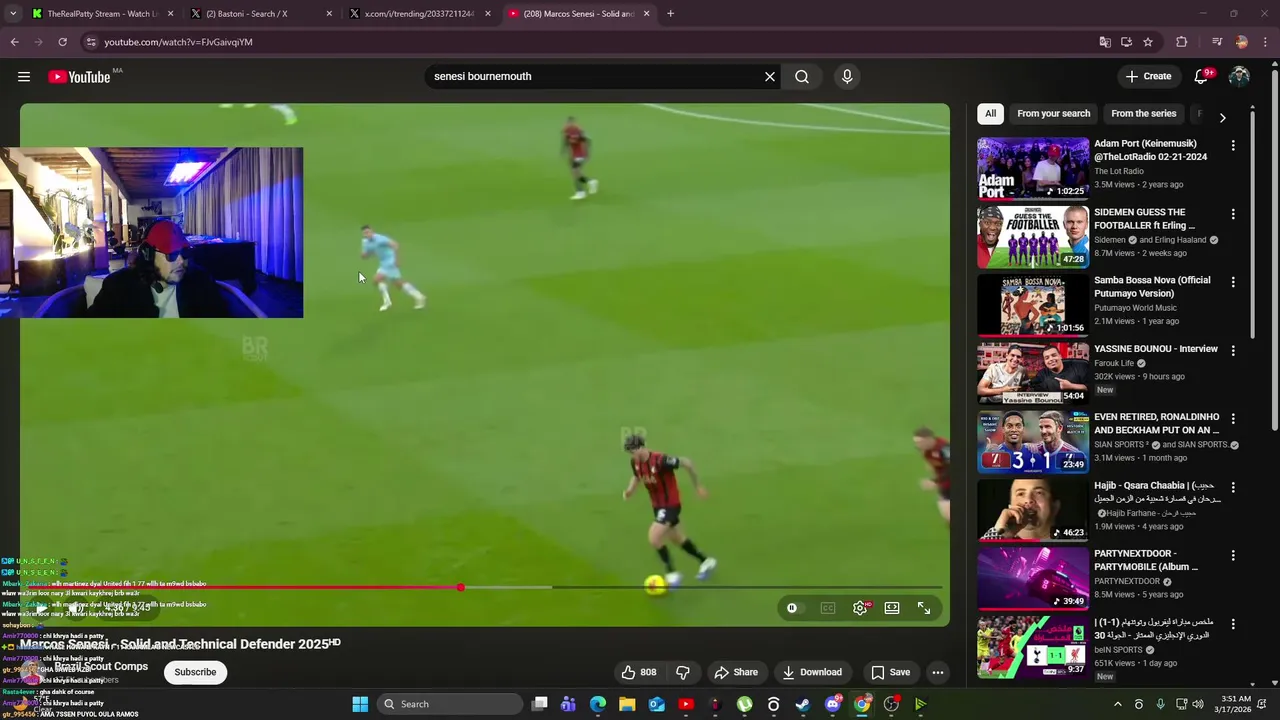Open more actions ellipsis below video

[x=938, y=672]
